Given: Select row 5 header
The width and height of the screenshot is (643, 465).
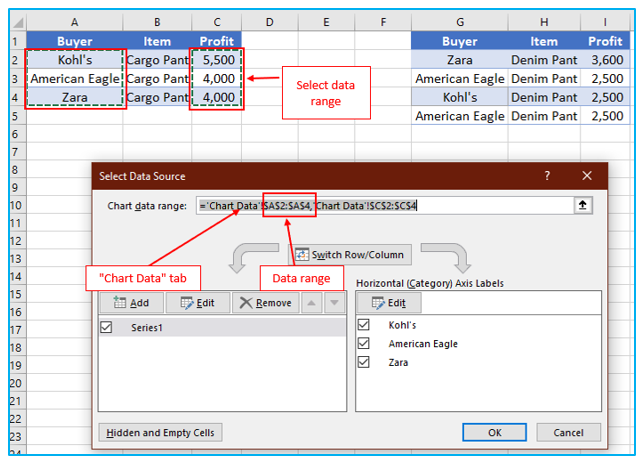Looking at the screenshot, I should tap(18, 116).
